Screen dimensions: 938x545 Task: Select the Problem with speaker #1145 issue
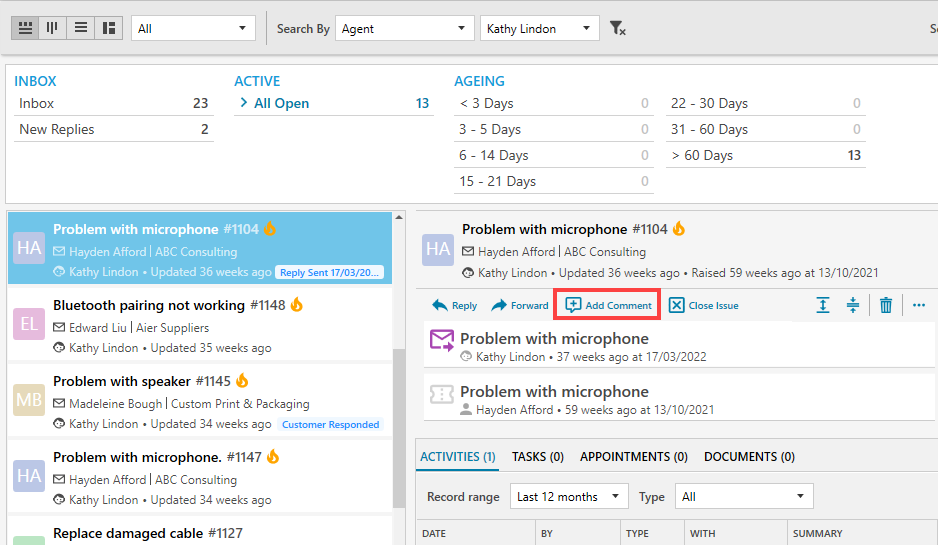click(200, 400)
